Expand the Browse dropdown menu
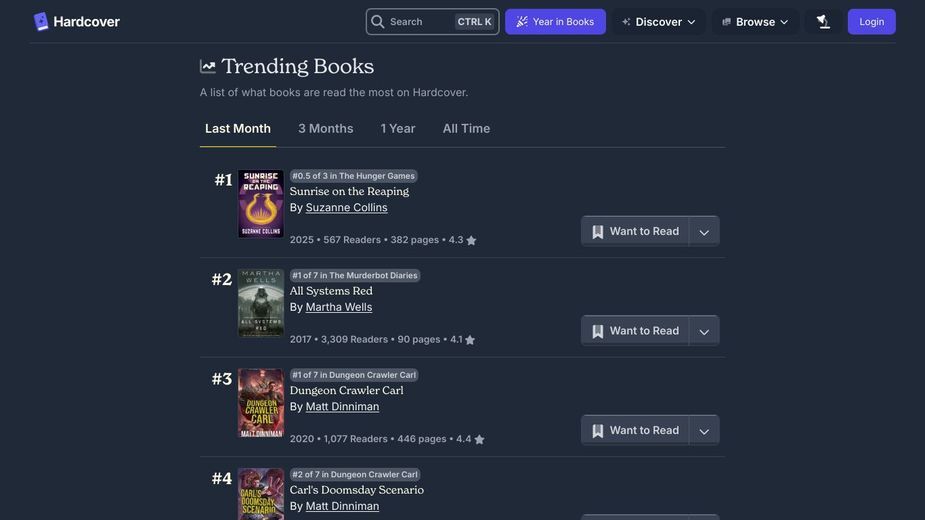 [x=755, y=22]
